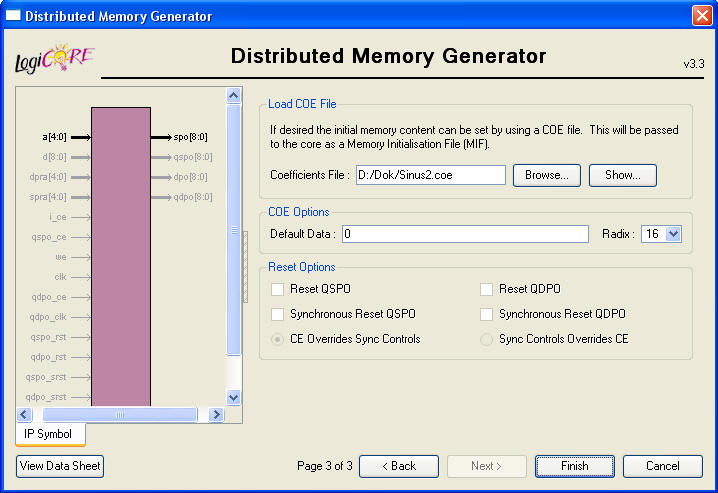Screen dimensions: 718x493
Task: Select Sync Controls Overrides CE radio button
Action: click(x=486, y=339)
